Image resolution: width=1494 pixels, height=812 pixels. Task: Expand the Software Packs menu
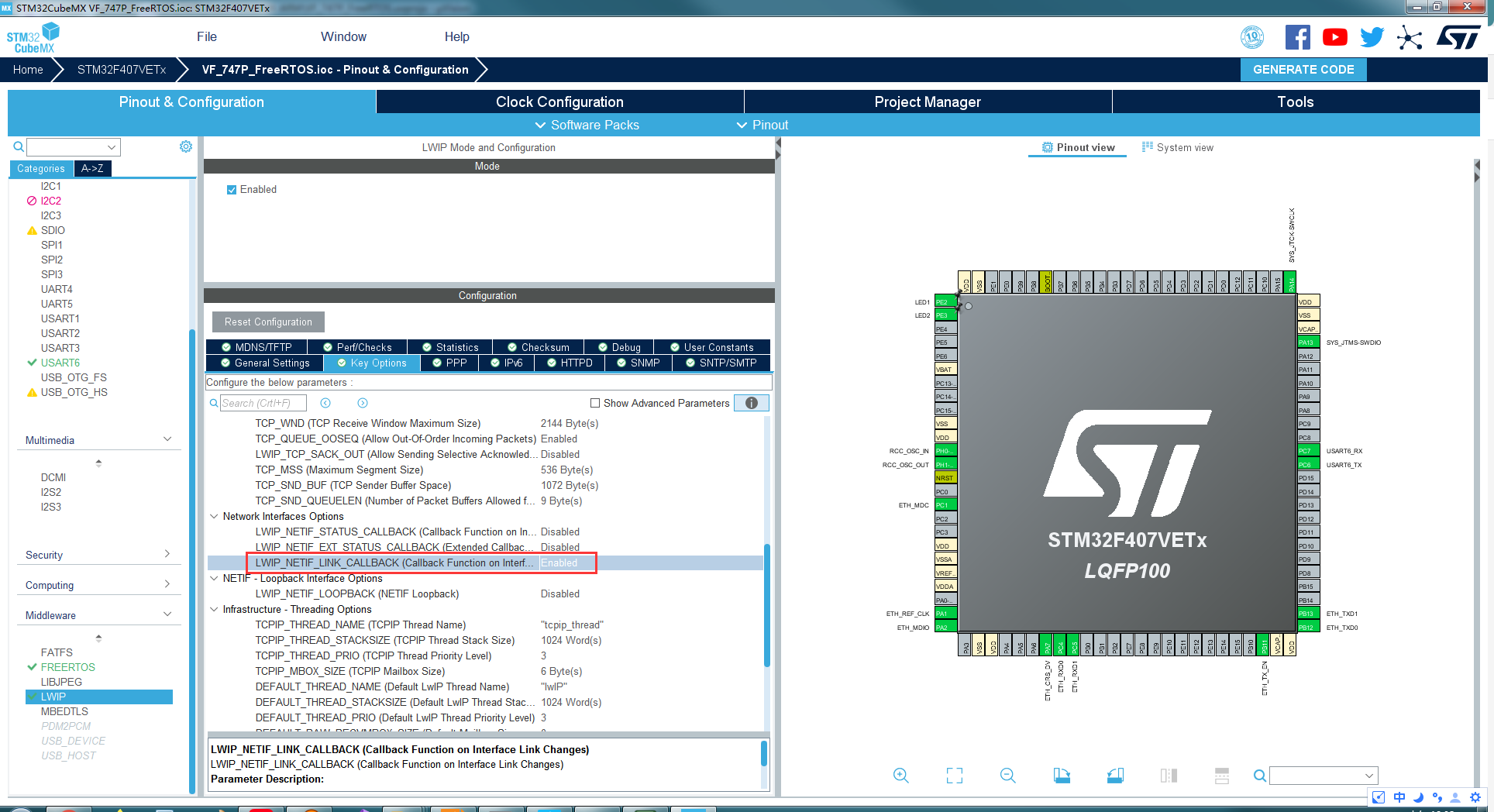[587, 125]
